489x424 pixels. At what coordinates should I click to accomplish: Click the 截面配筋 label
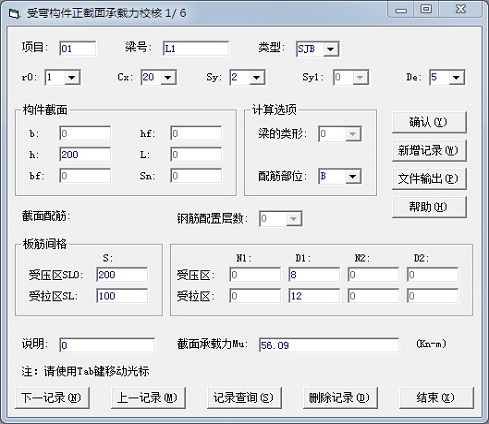tap(46, 216)
